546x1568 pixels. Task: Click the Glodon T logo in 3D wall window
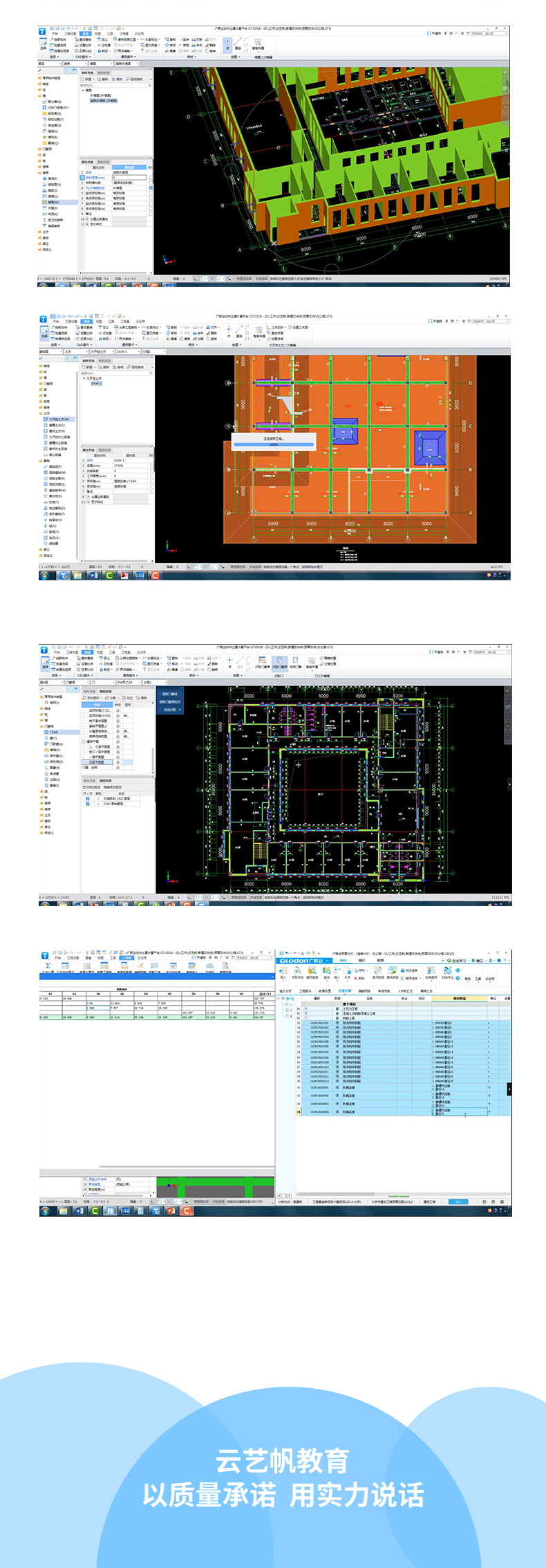click(42, 31)
